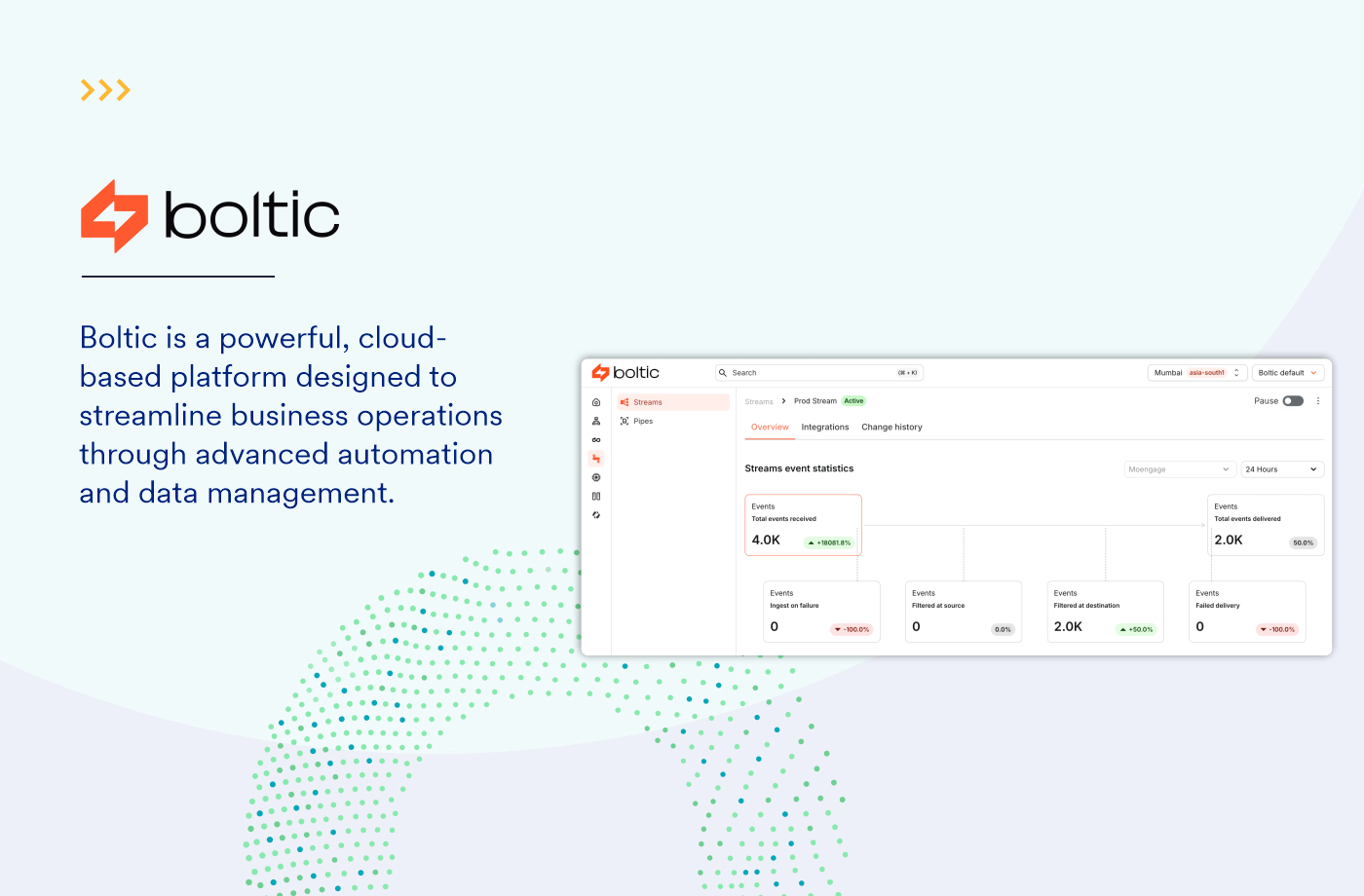Click the 50.0% badge on Total events delivered
Image resolution: width=1364 pixels, height=896 pixels.
tap(1303, 543)
